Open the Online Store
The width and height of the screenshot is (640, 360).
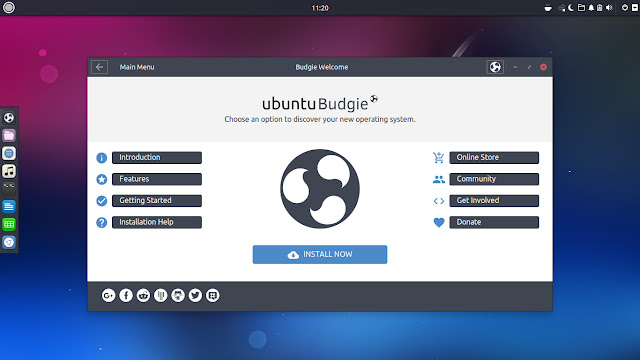pyautogui.click(x=494, y=158)
